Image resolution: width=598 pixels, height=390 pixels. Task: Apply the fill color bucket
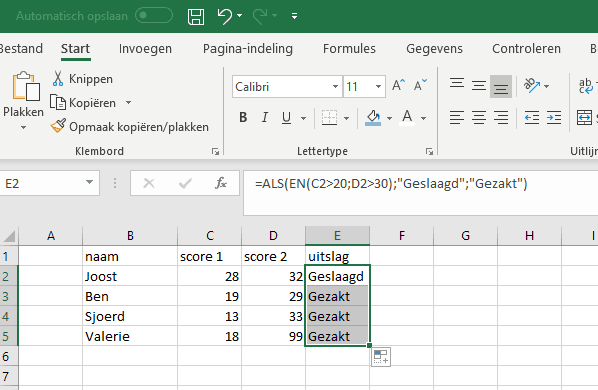point(373,118)
